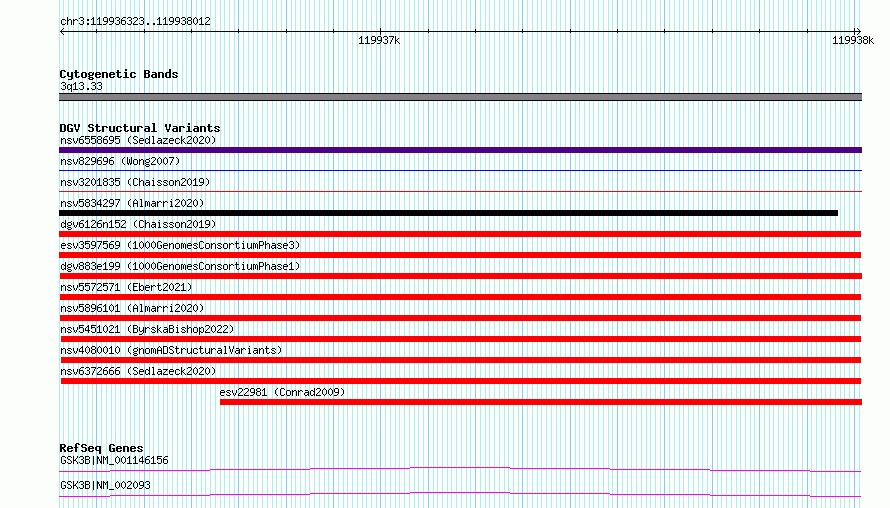The width and height of the screenshot is (890, 508).
Task: Open the DGV Structural Variants track heading
Action: [x=140, y=128]
